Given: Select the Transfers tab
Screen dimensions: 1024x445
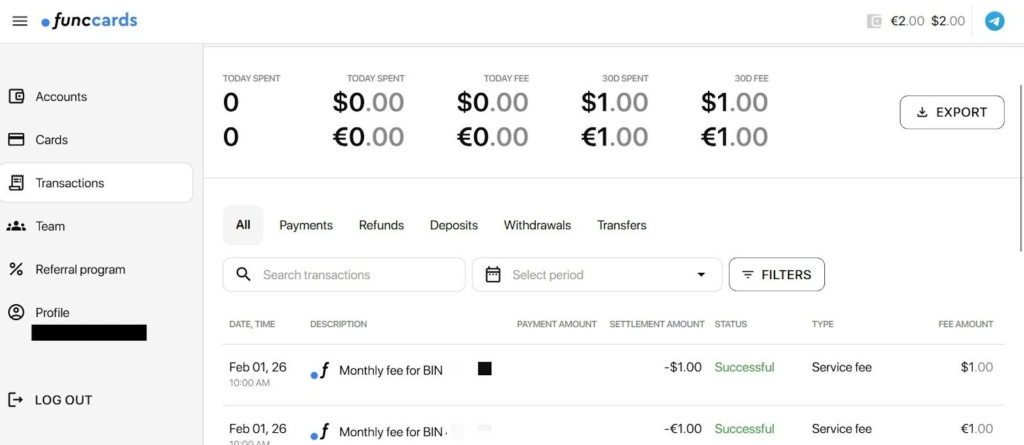Looking at the screenshot, I should coord(622,225).
